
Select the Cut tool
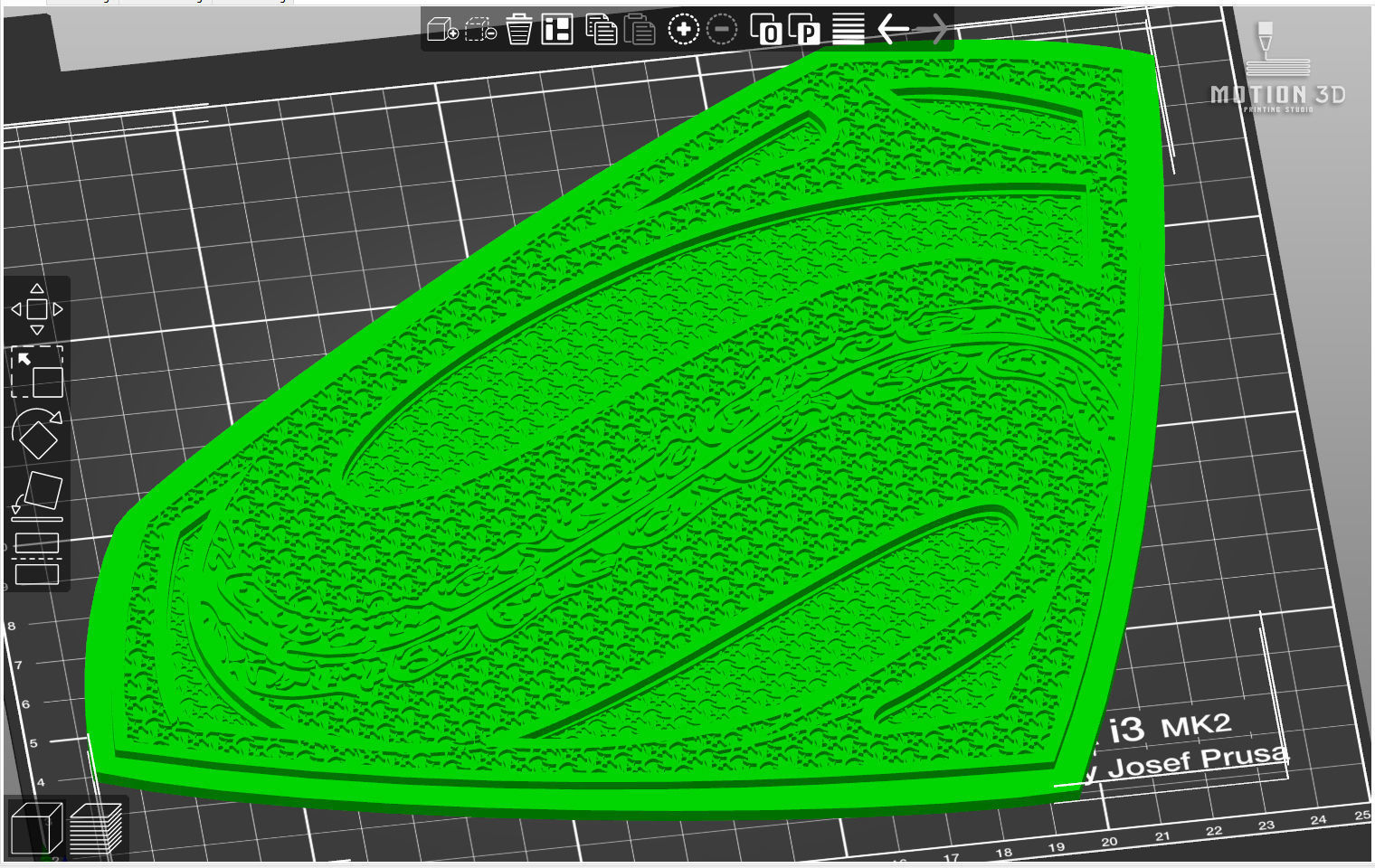click(x=37, y=558)
